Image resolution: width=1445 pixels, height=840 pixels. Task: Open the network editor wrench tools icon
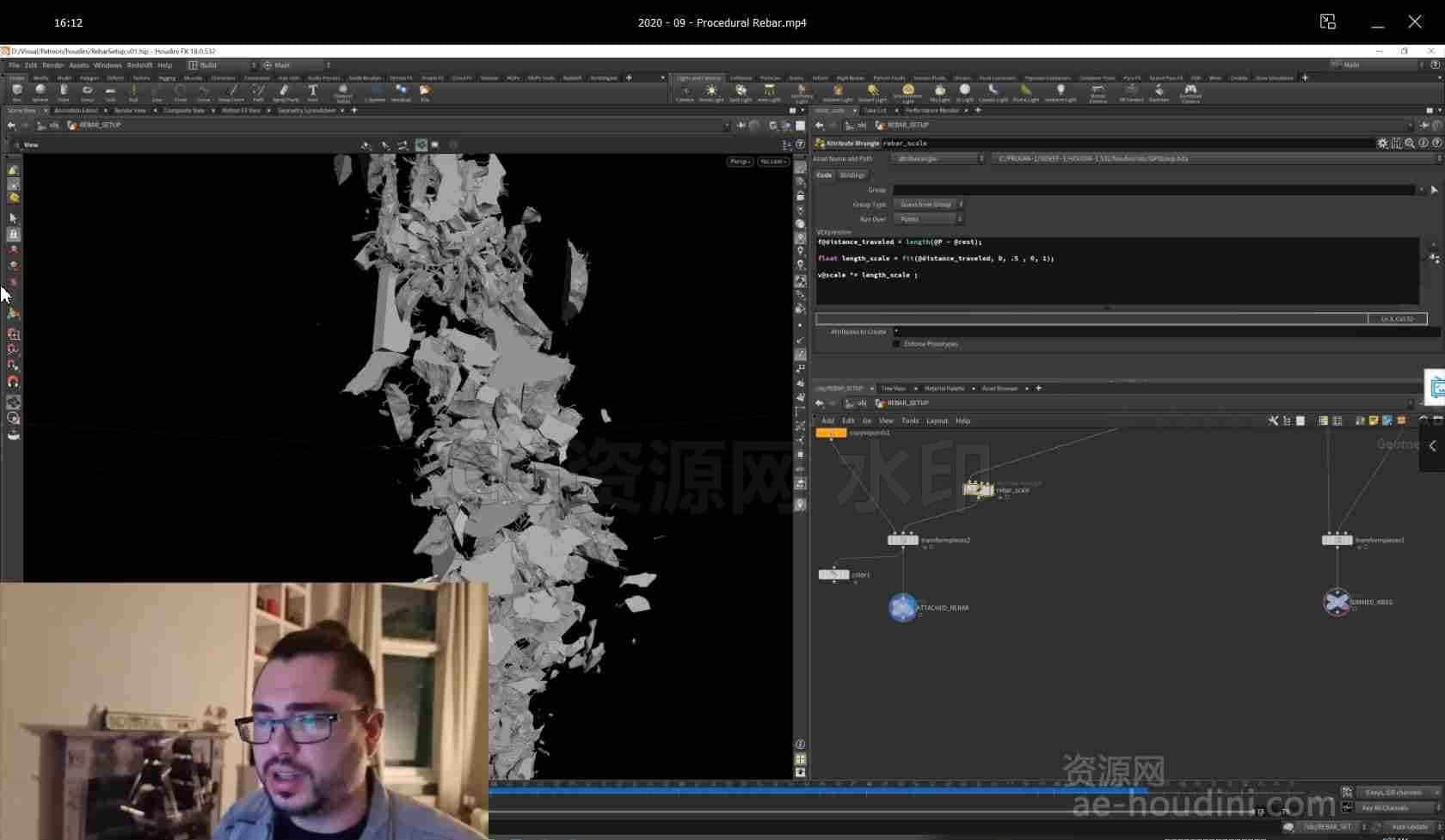pos(1274,420)
